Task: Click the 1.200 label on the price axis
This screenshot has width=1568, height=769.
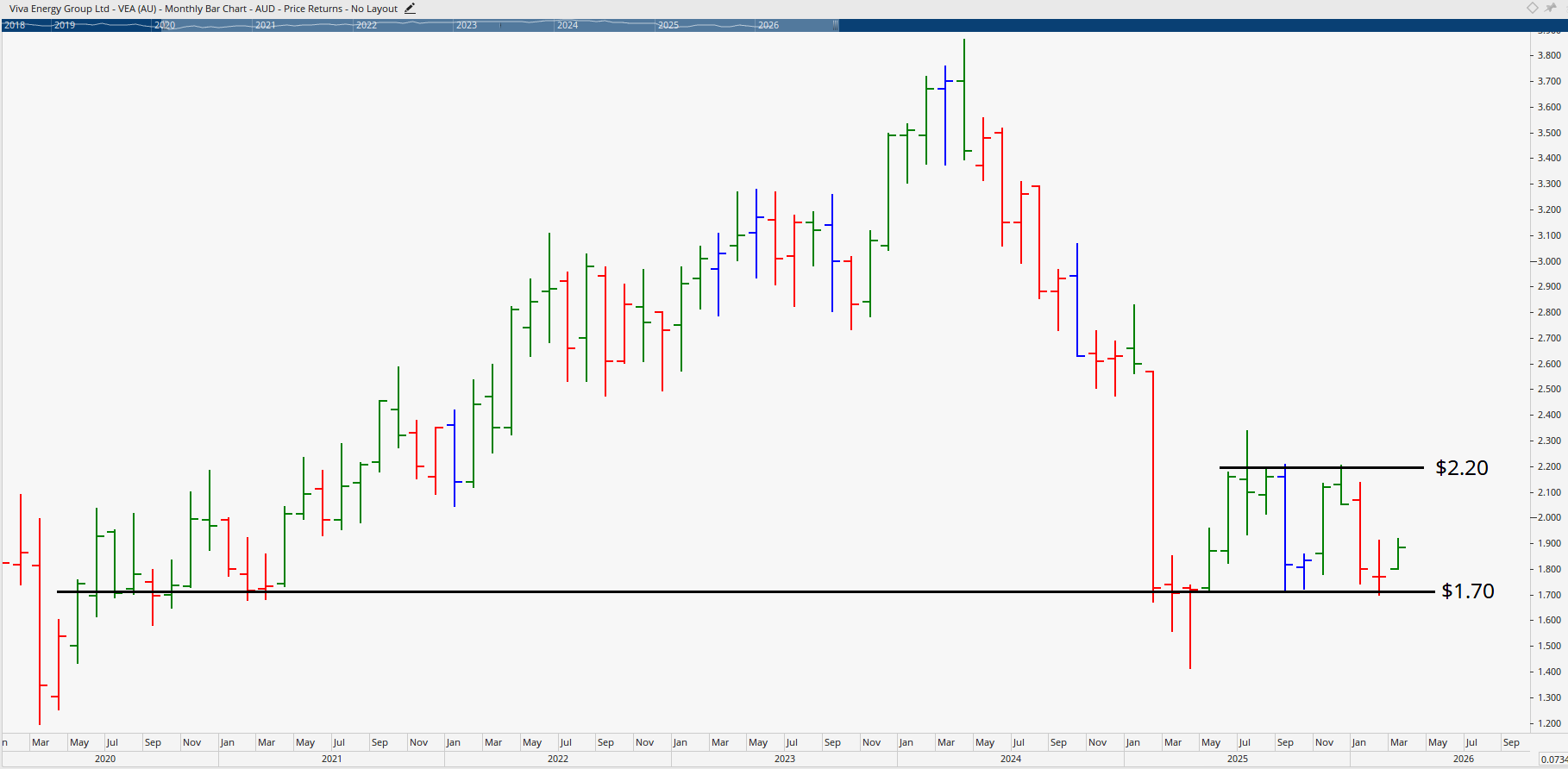Action: [1549, 723]
